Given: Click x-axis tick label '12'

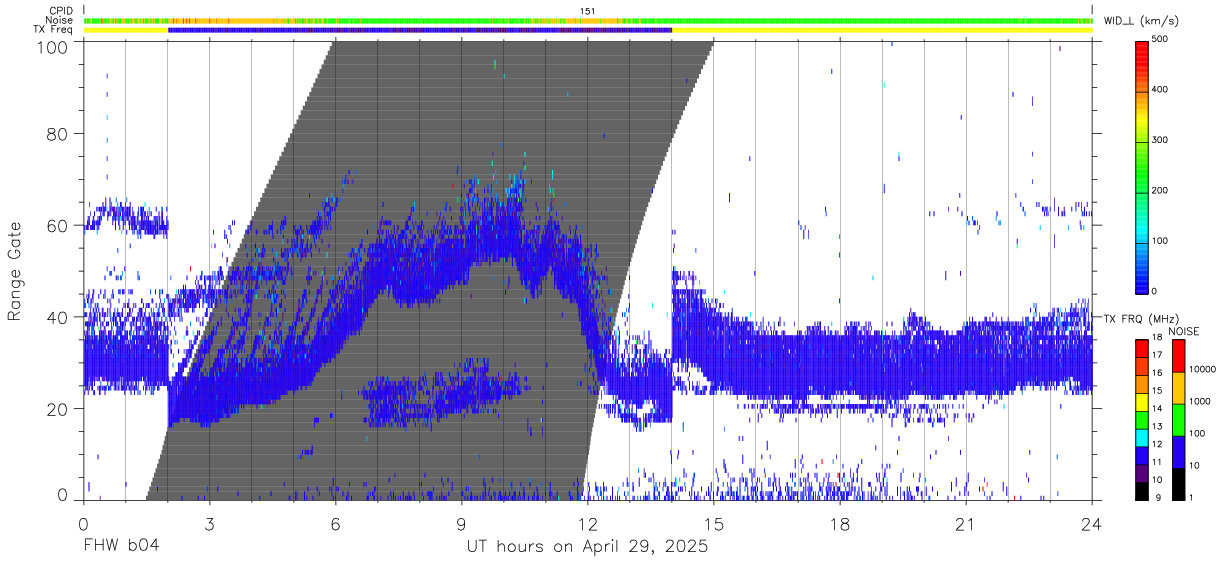Looking at the screenshot, I should (x=588, y=524).
